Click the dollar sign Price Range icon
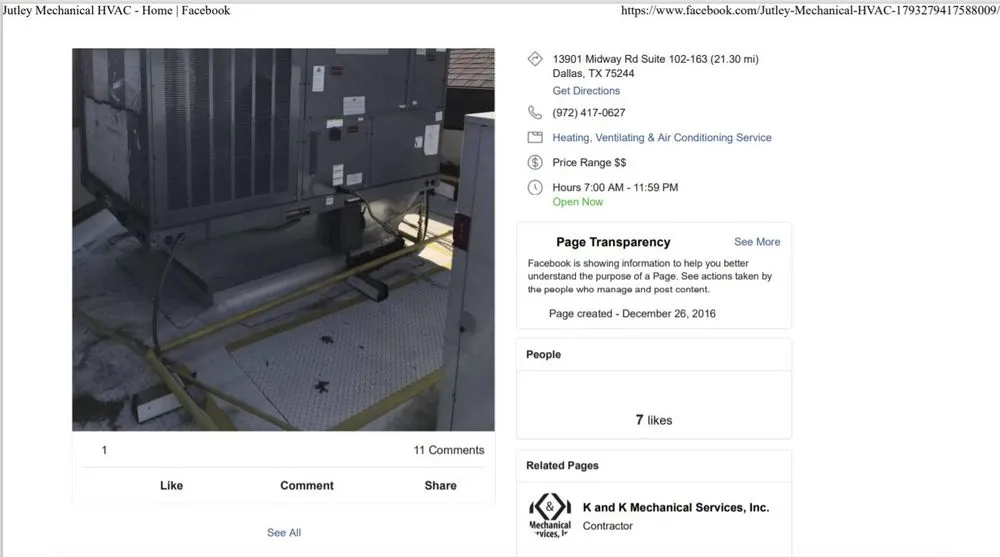The width and height of the screenshot is (1000, 557). pos(534,163)
